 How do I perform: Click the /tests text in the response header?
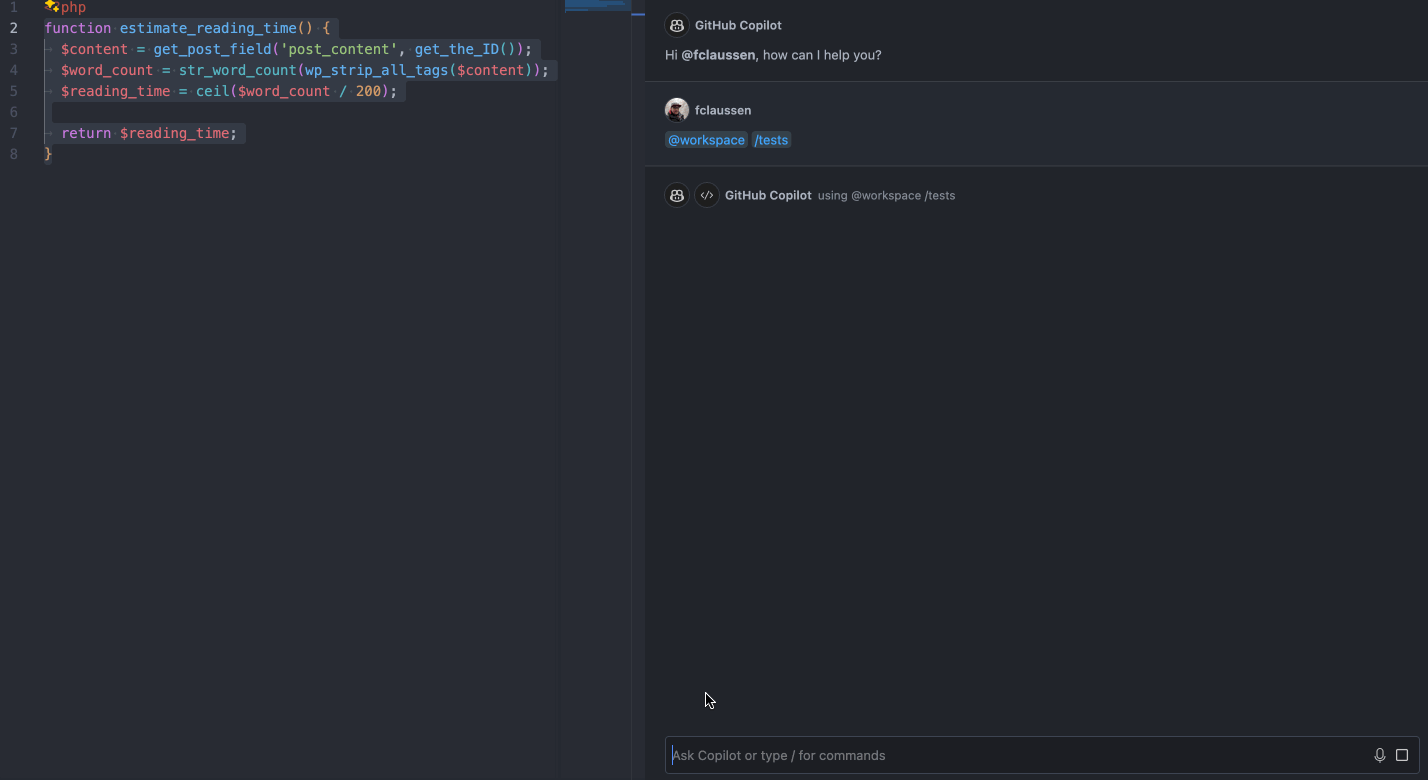[941, 195]
